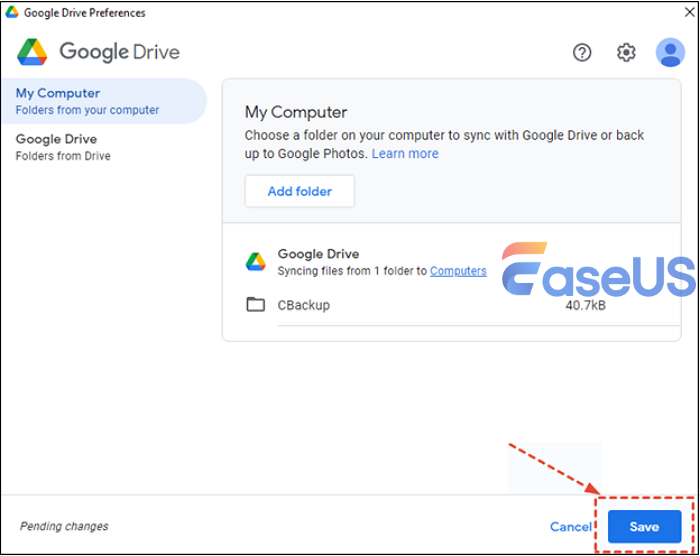This screenshot has width=700, height=556.
Task: Click the My Computer panel heading
Action: tap(296, 112)
